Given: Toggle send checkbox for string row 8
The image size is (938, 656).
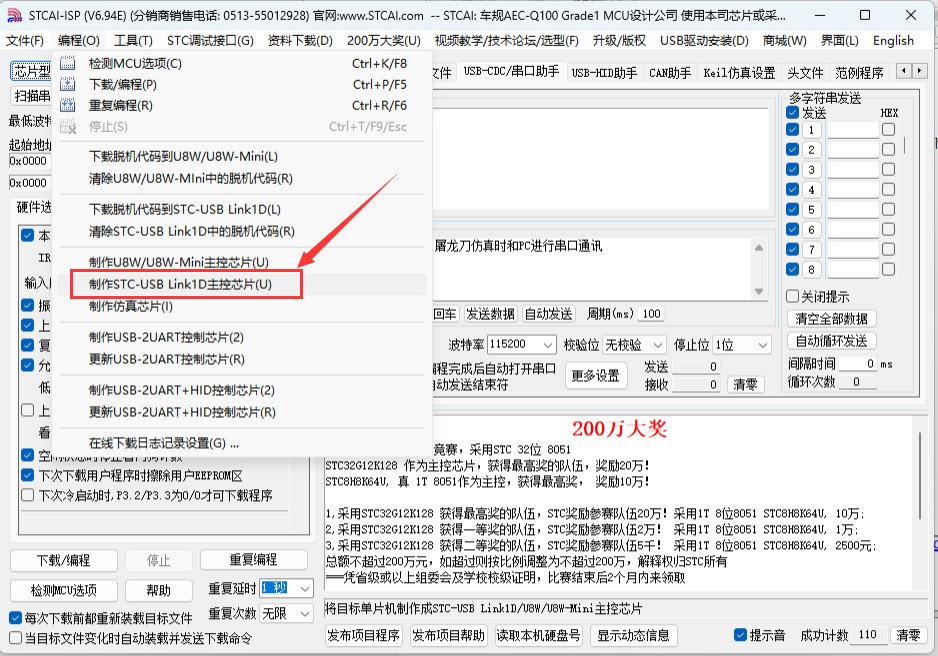Looking at the screenshot, I should pyautogui.click(x=793, y=269).
